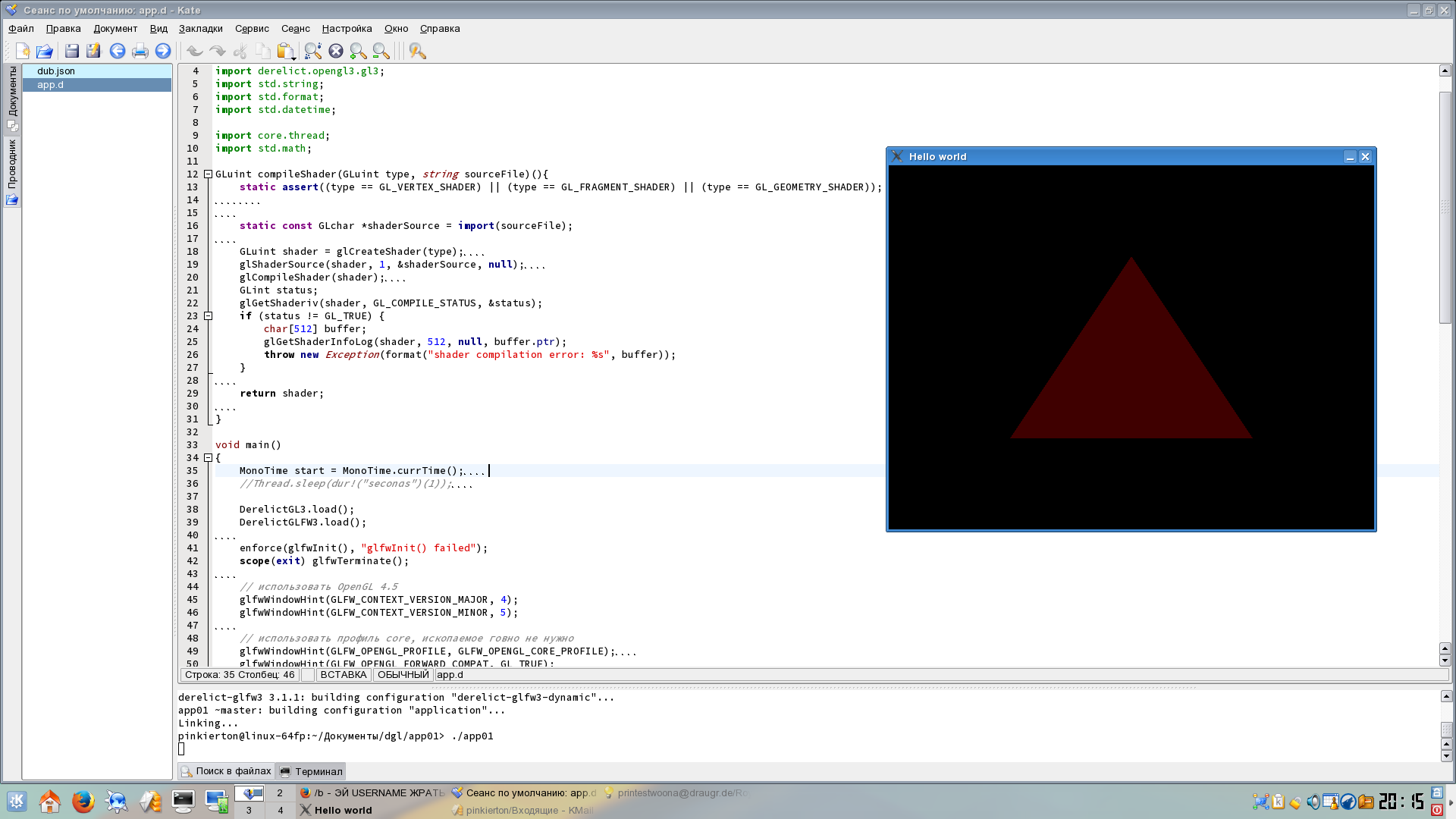
Task: Save the document with floppy icon
Action: 72,51
